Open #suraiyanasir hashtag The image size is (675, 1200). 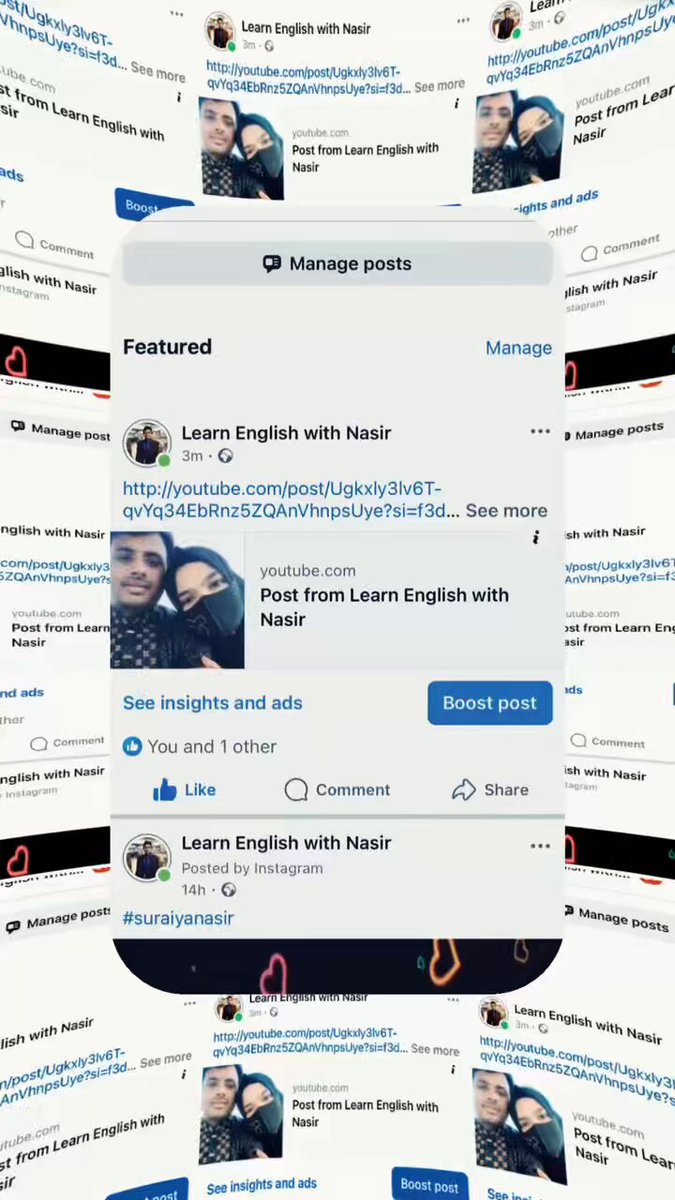[178, 918]
